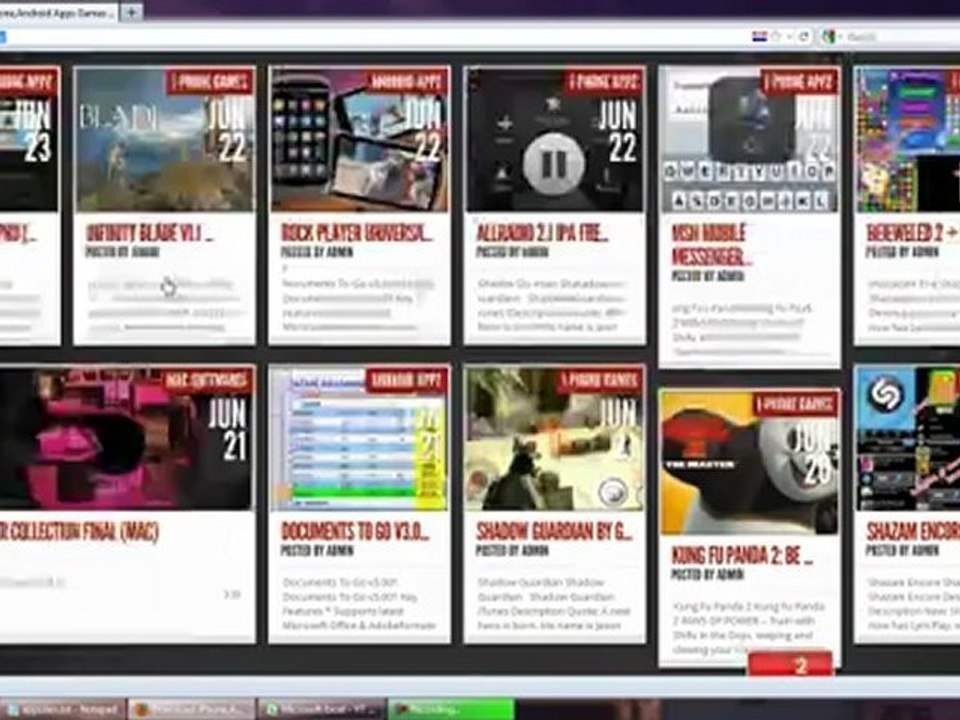Image resolution: width=960 pixels, height=720 pixels.
Task: Go to page 2 via red pagination button
Action: [x=790, y=665]
